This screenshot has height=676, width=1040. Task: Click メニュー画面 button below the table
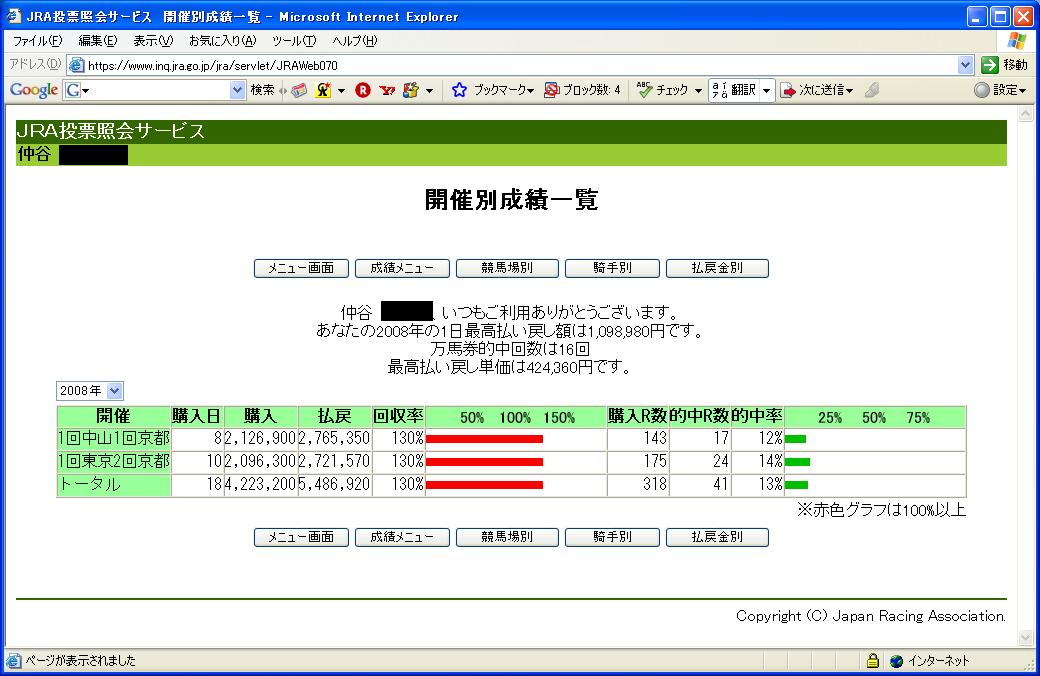[x=301, y=537]
